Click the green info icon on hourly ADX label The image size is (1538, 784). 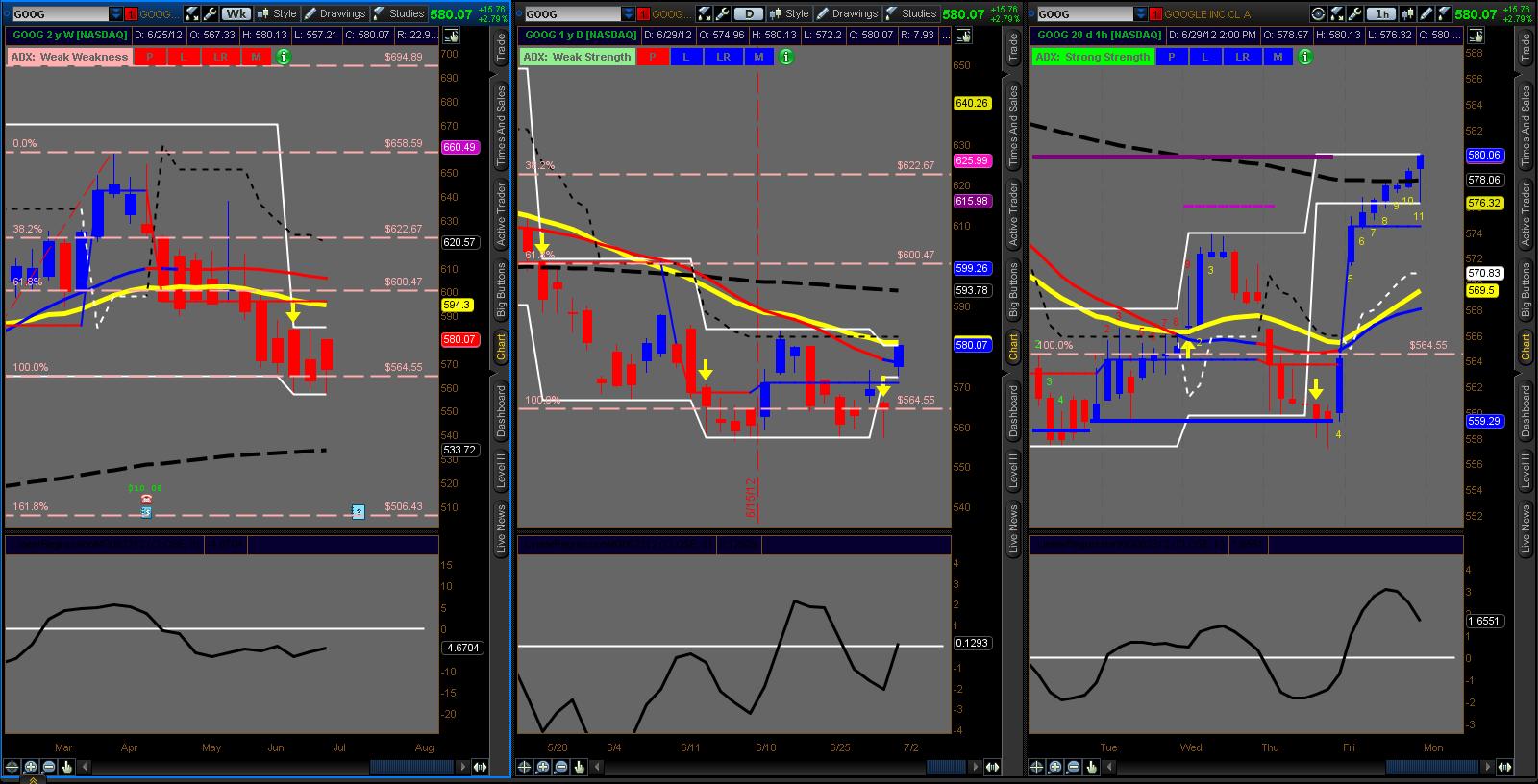point(1304,57)
